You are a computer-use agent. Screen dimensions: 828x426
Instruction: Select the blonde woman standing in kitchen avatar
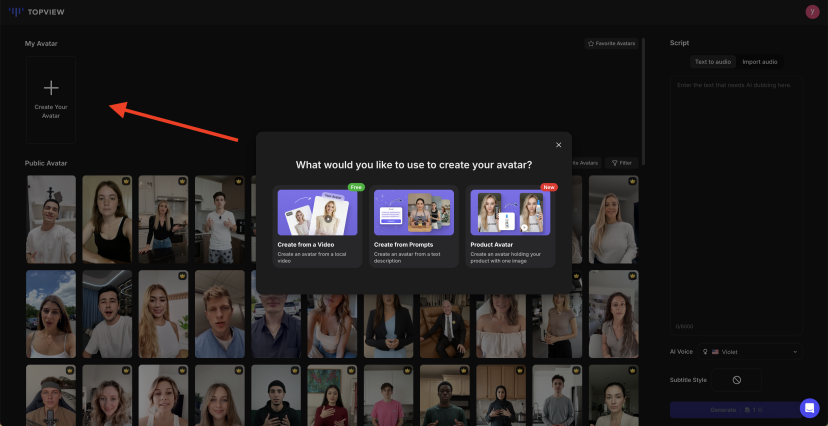[163, 219]
